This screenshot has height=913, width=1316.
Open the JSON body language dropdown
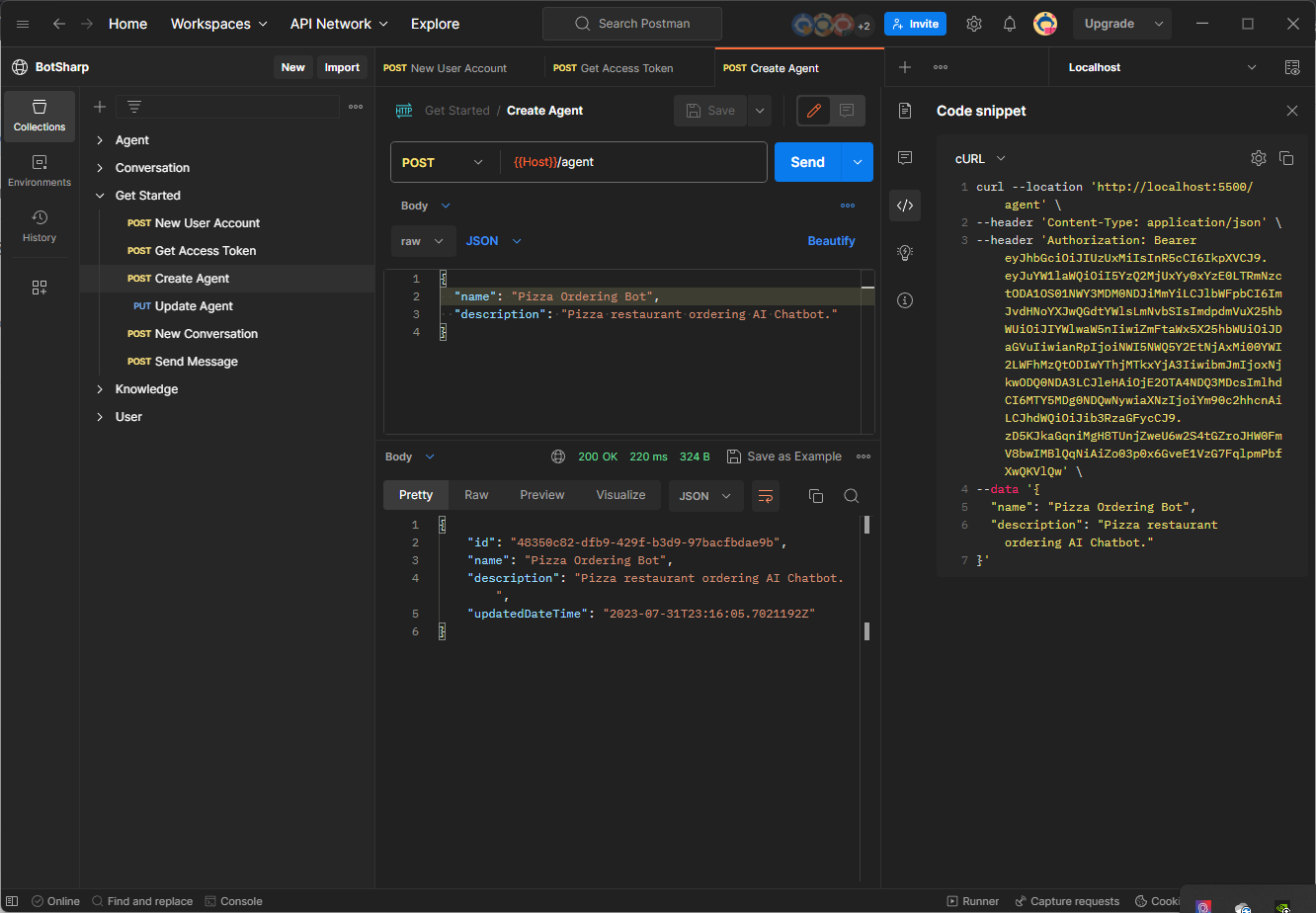click(494, 241)
